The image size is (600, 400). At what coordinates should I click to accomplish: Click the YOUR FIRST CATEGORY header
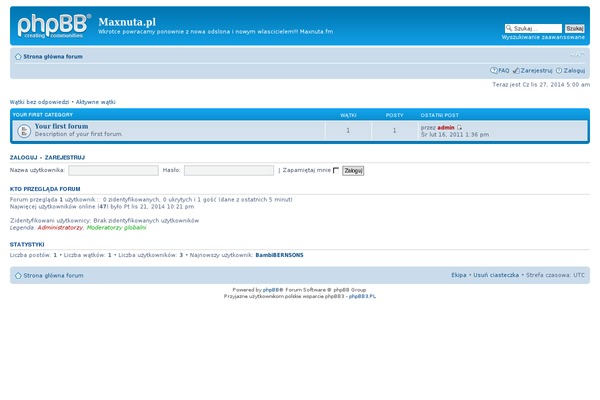pyautogui.click(x=42, y=115)
